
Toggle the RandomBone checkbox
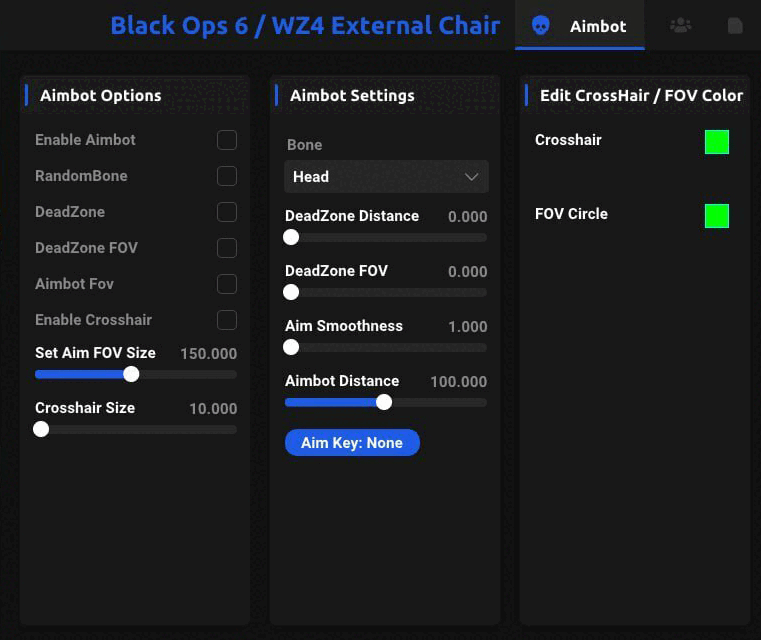coord(227,176)
